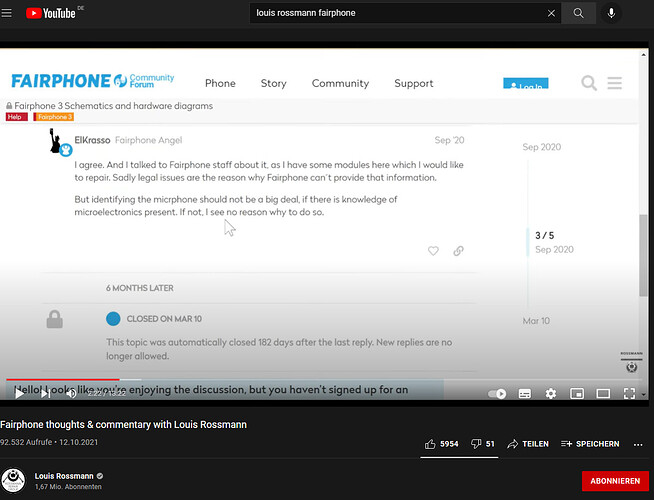Click the Help category tag
Screen dimensions: 654x500
point(17,117)
